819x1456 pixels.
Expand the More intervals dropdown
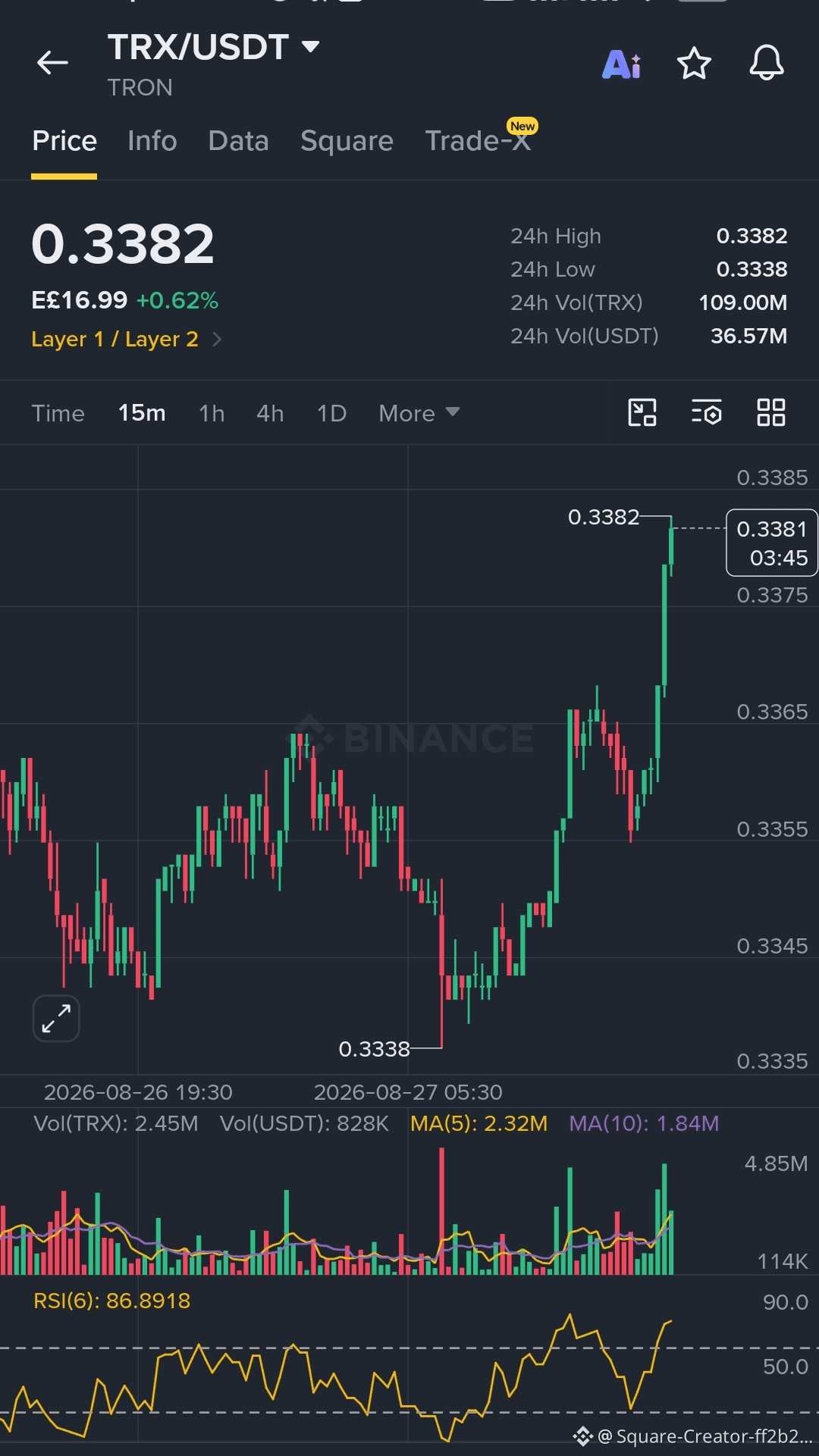(x=419, y=413)
